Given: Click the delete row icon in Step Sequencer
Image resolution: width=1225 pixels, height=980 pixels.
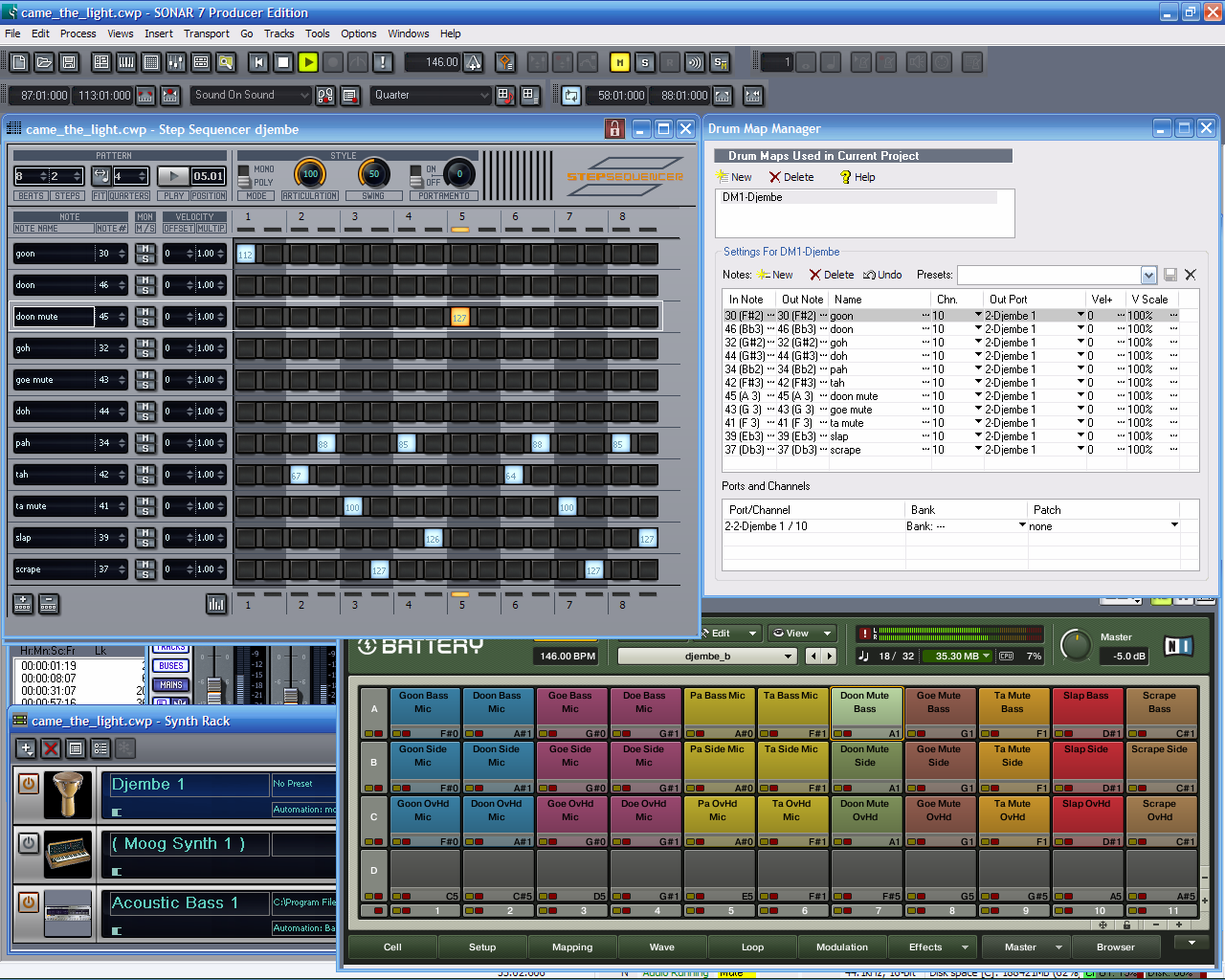Looking at the screenshot, I should (x=49, y=603).
